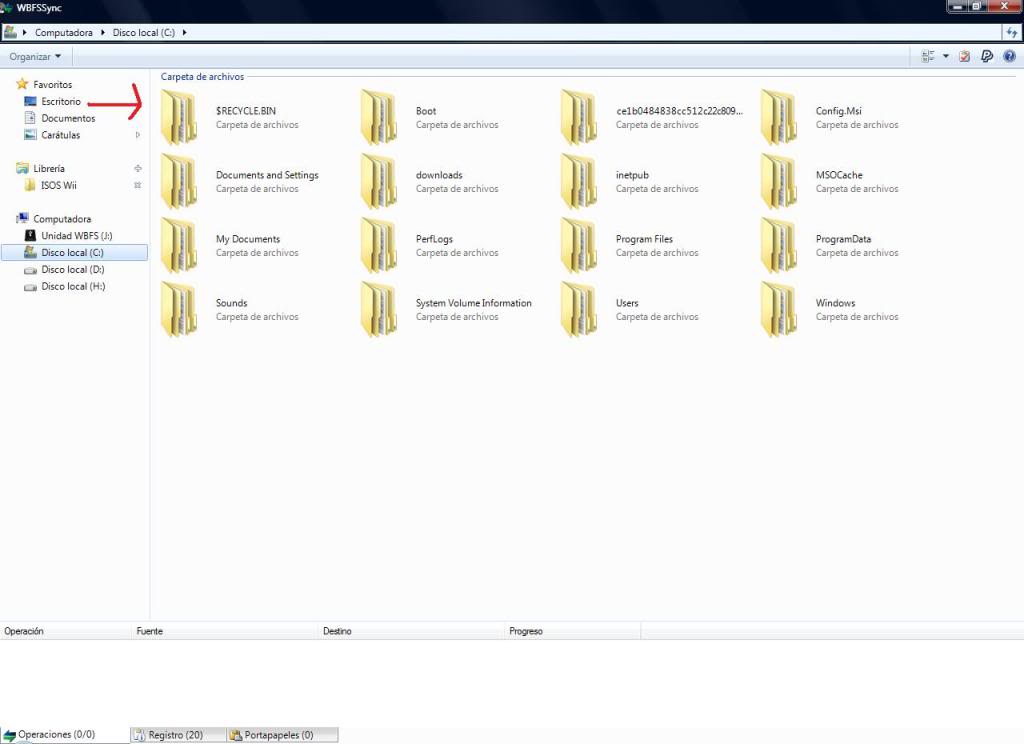
Task: Select the Program Files folder icon
Action: click(579, 246)
